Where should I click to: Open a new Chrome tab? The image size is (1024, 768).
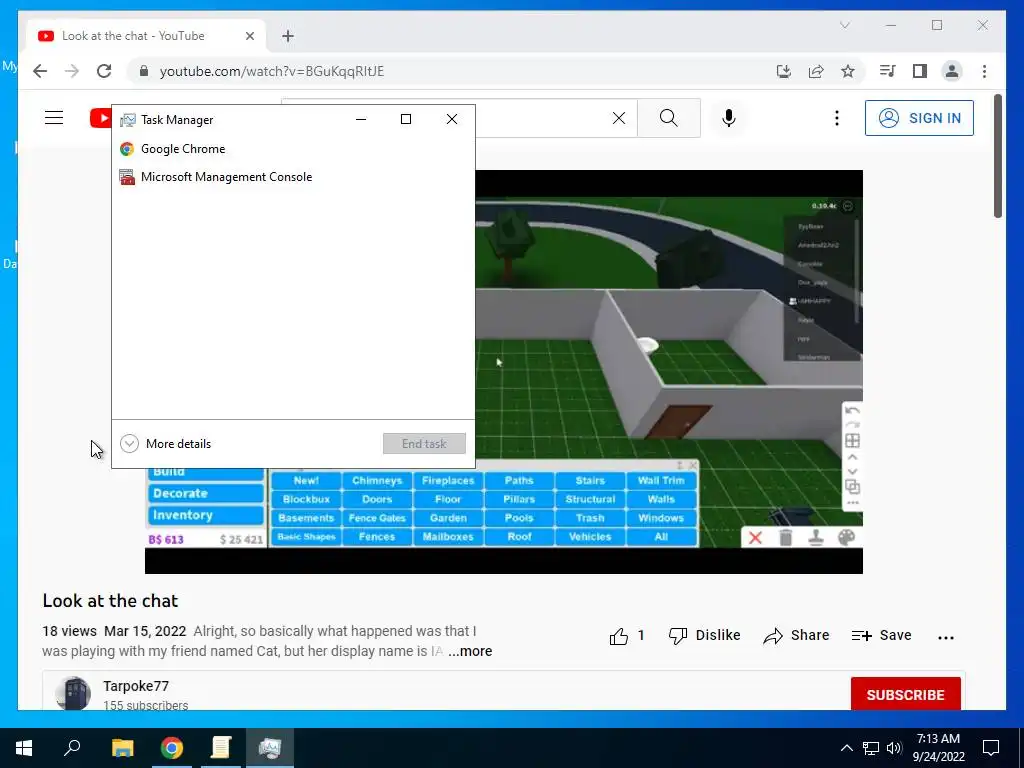click(x=288, y=36)
